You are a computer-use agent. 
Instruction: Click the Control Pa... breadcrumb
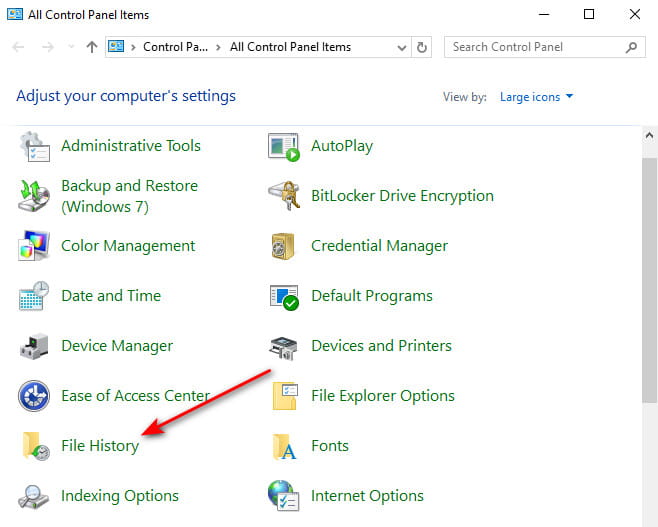tap(175, 47)
